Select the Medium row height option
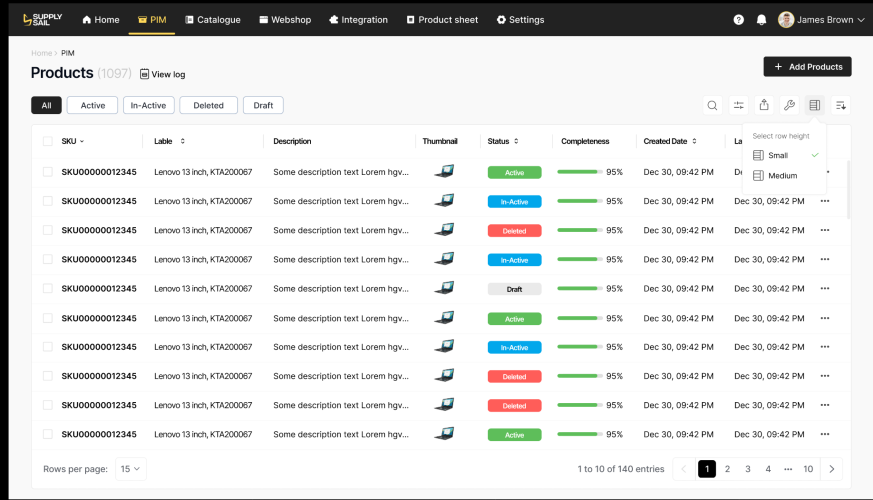Image resolution: width=873 pixels, height=500 pixels. pyautogui.click(x=784, y=175)
